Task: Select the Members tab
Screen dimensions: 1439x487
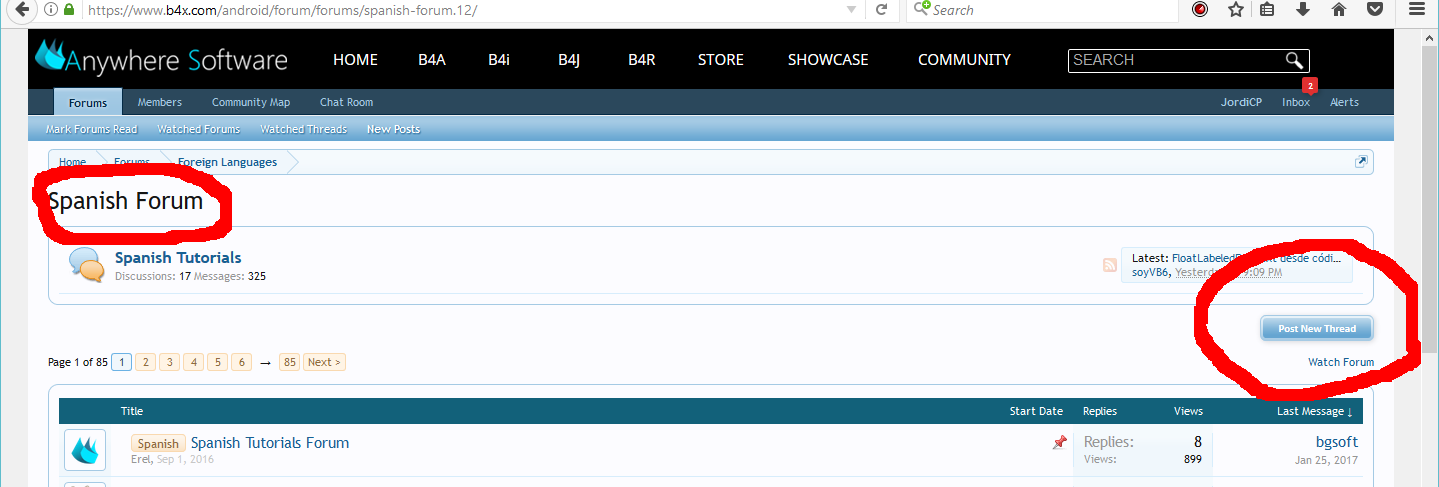Action: pos(160,102)
